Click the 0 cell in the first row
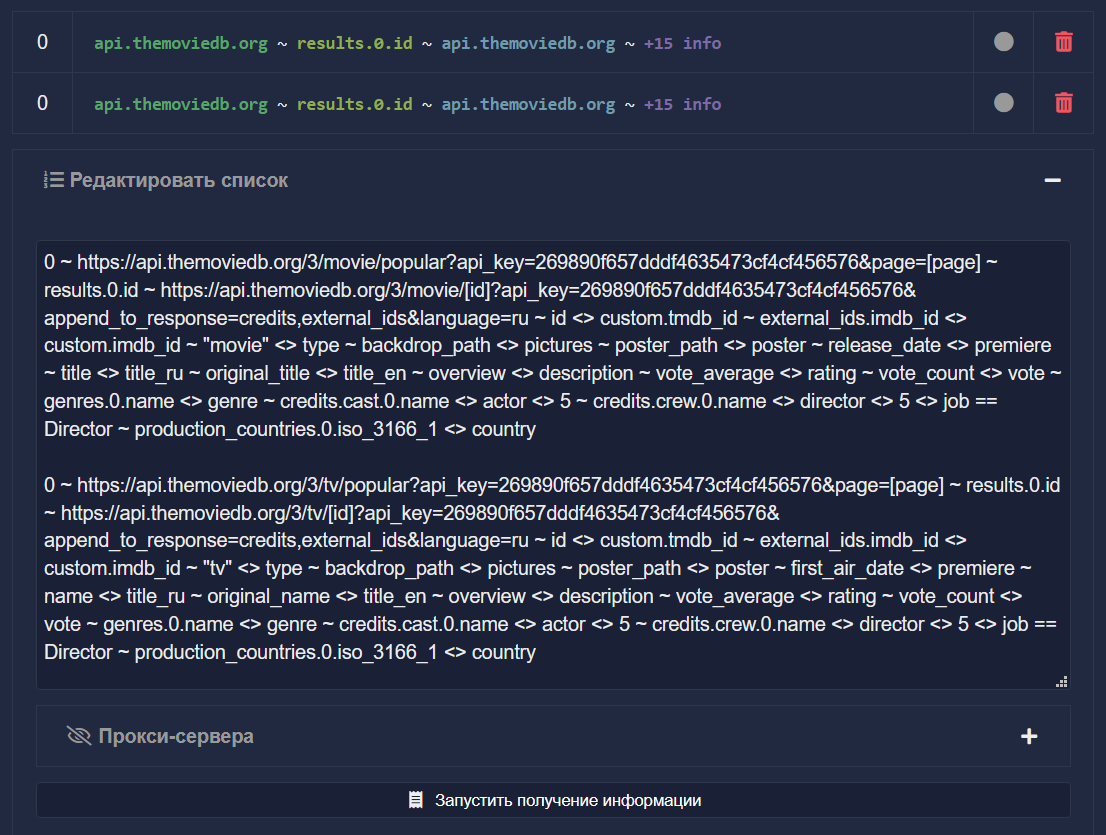1106x835 pixels. pyautogui.click(x=42, y=42)
